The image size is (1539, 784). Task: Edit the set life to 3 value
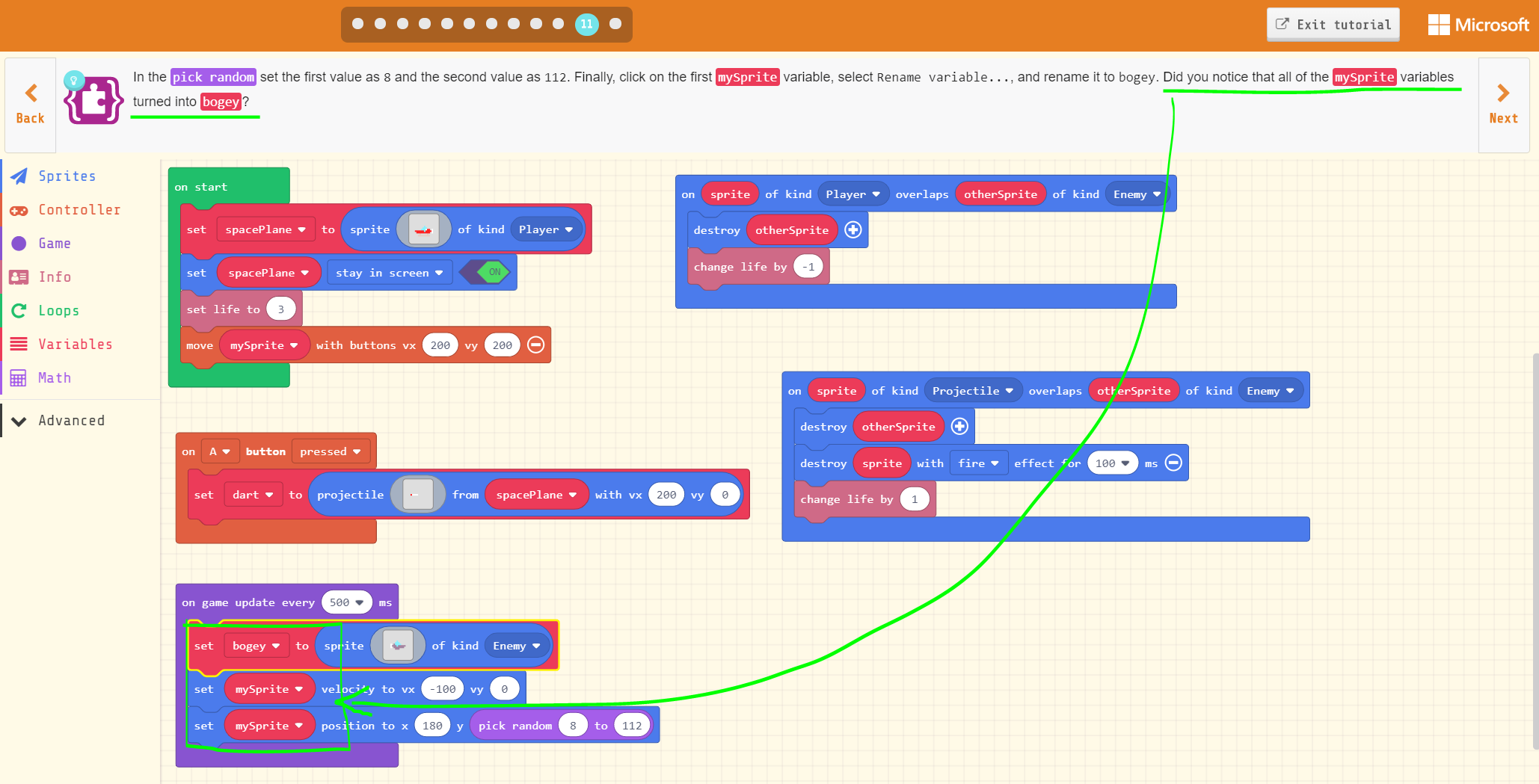coord(281,309)
